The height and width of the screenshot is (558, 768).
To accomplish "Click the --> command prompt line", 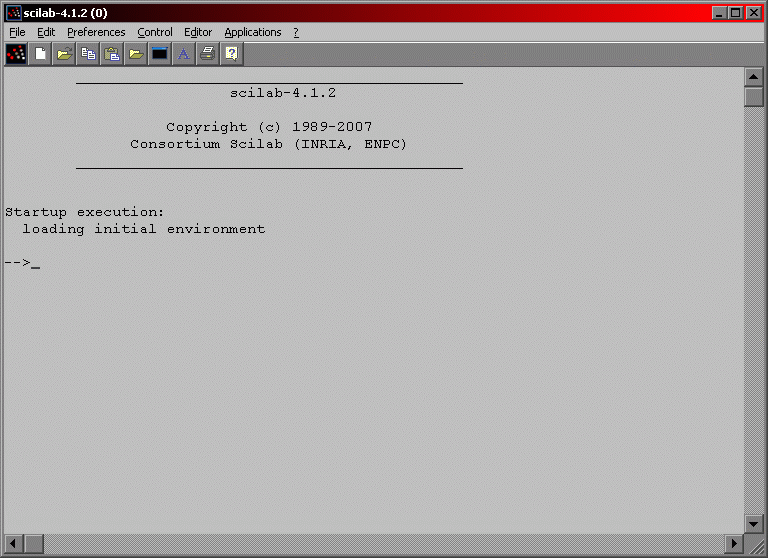I will coord(23,263).
